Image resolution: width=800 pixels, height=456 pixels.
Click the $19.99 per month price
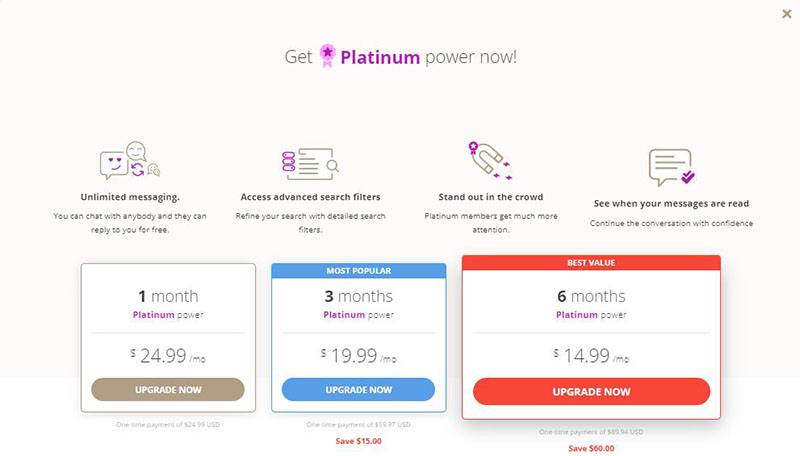[359, 356]
